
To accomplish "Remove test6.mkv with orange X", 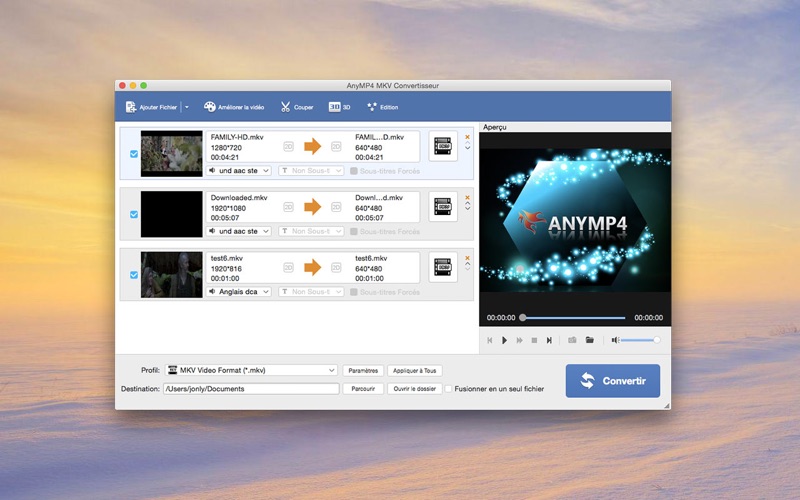I will 467,258.
